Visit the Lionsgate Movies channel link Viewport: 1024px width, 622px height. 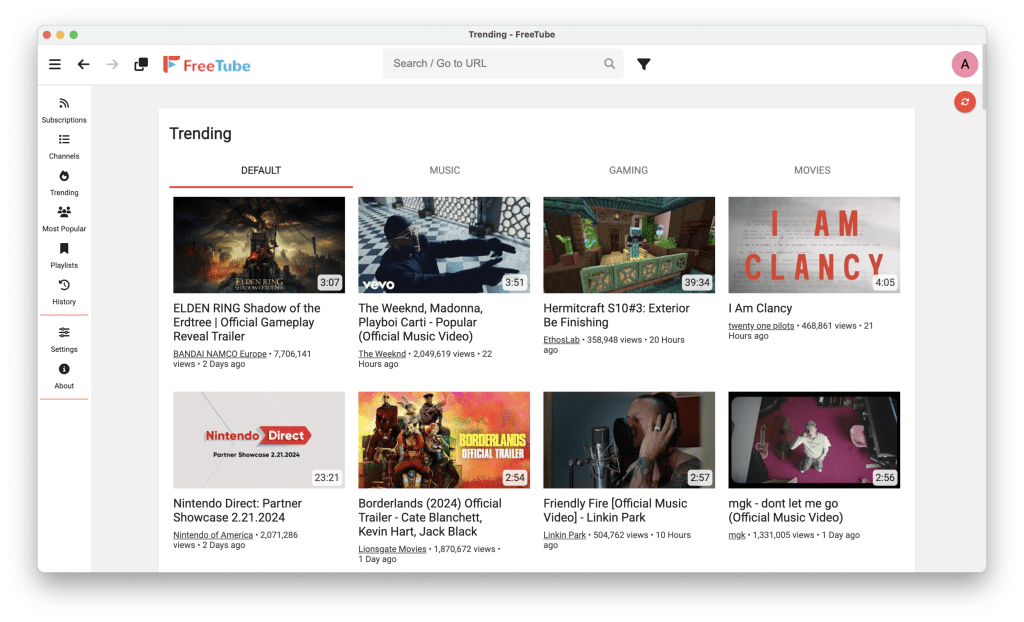pos(392,549)
